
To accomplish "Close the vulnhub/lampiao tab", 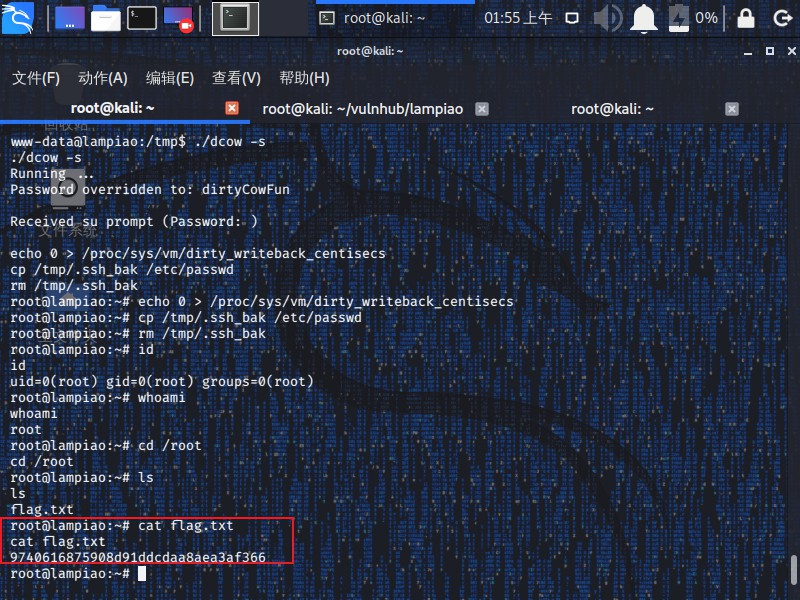I will [x=482, y=109].
